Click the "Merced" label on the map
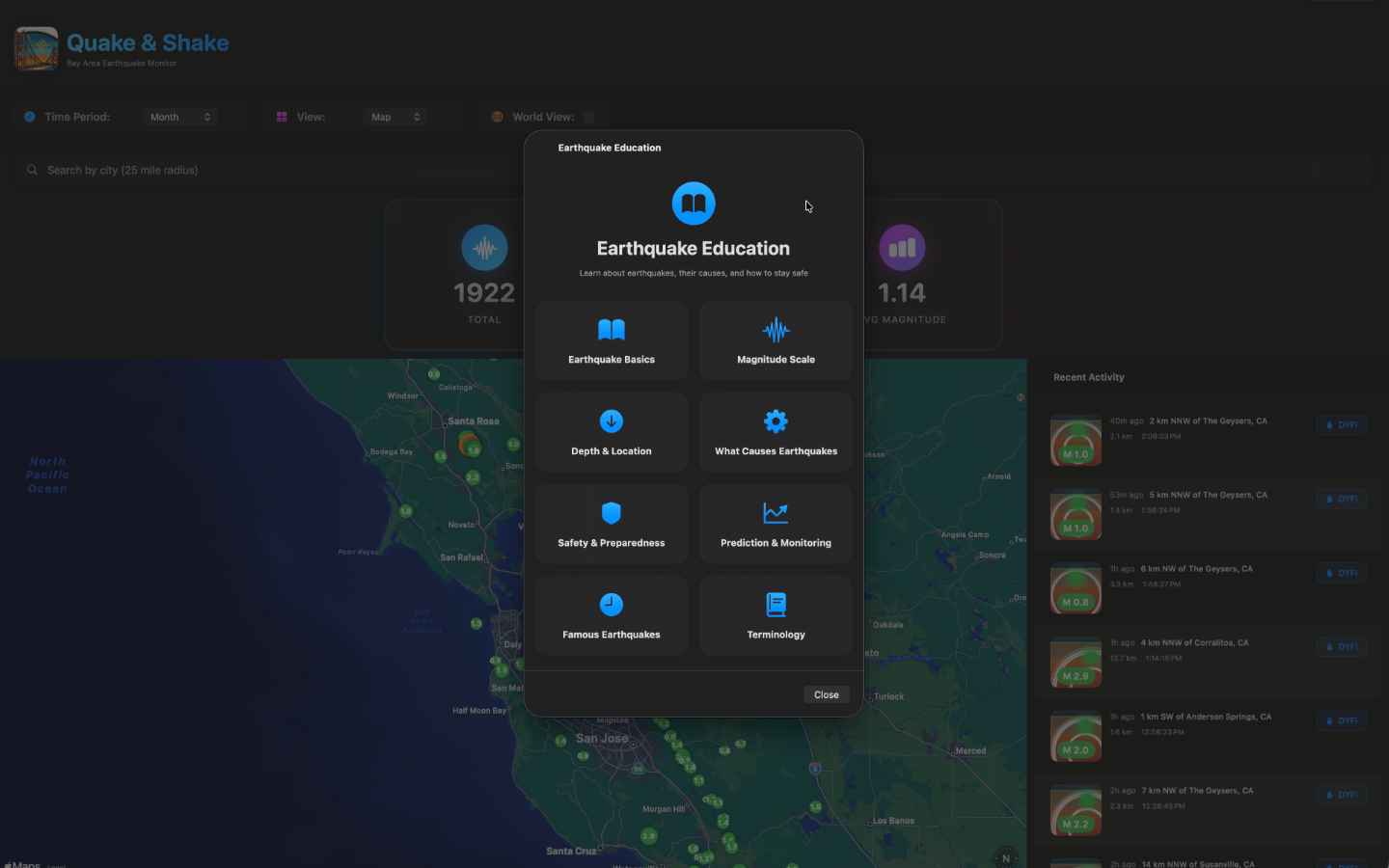 click(x=970, y=751)
